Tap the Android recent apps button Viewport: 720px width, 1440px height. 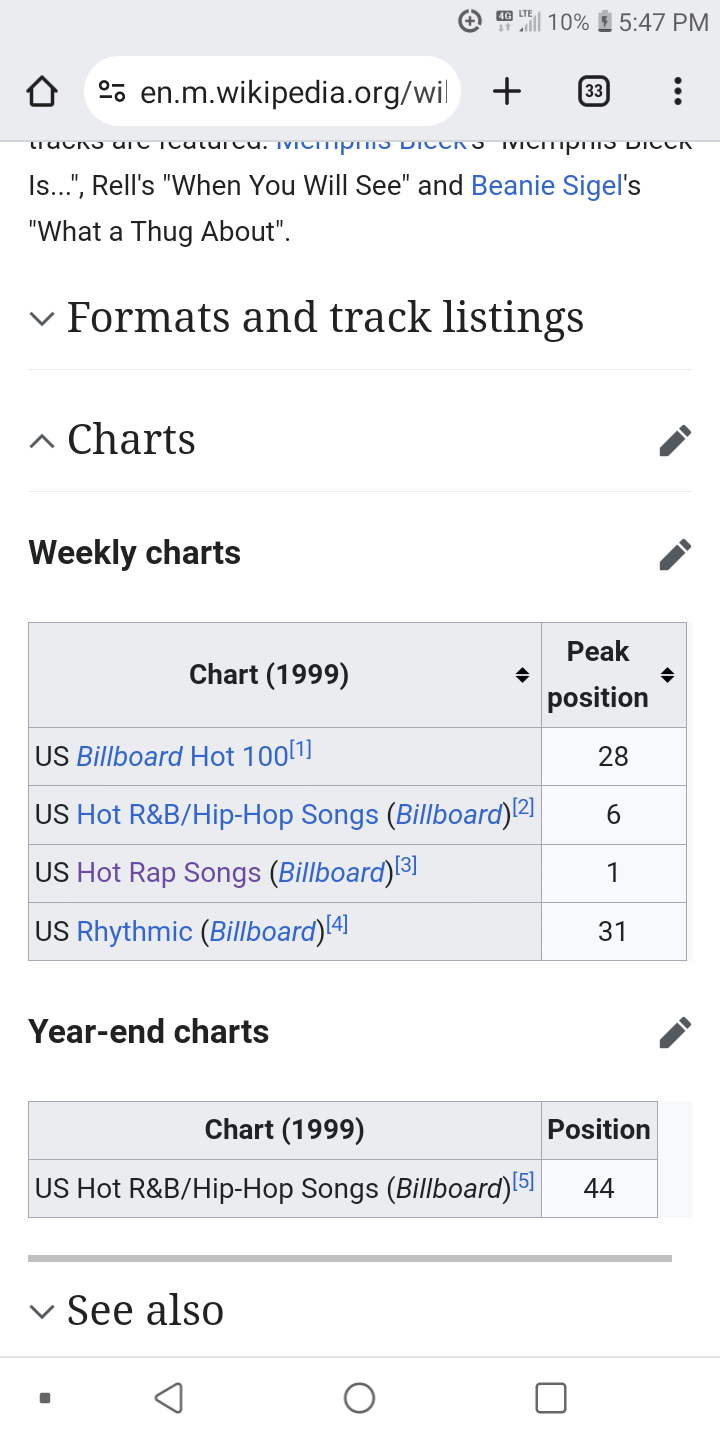(551, 1397)
